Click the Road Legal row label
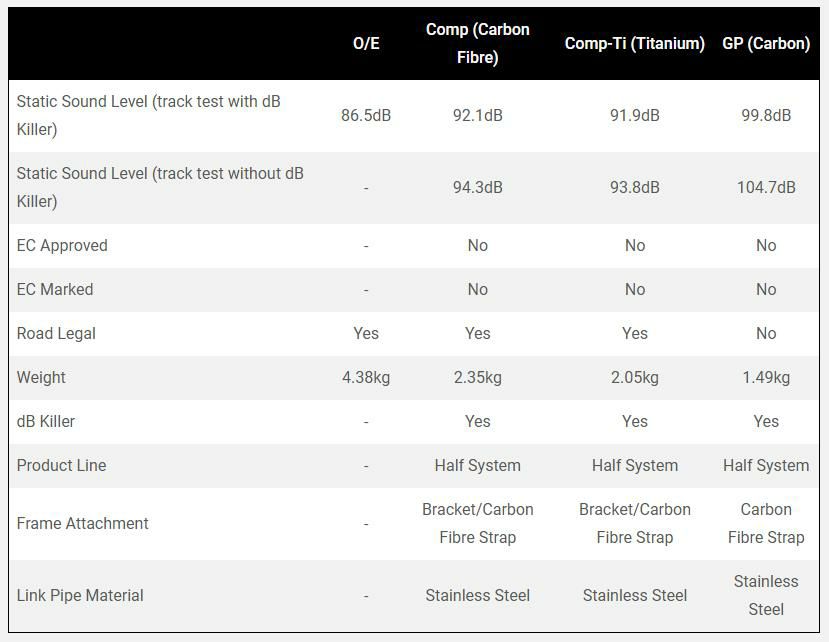Screen dimensions: 829x642 point(56,334)
